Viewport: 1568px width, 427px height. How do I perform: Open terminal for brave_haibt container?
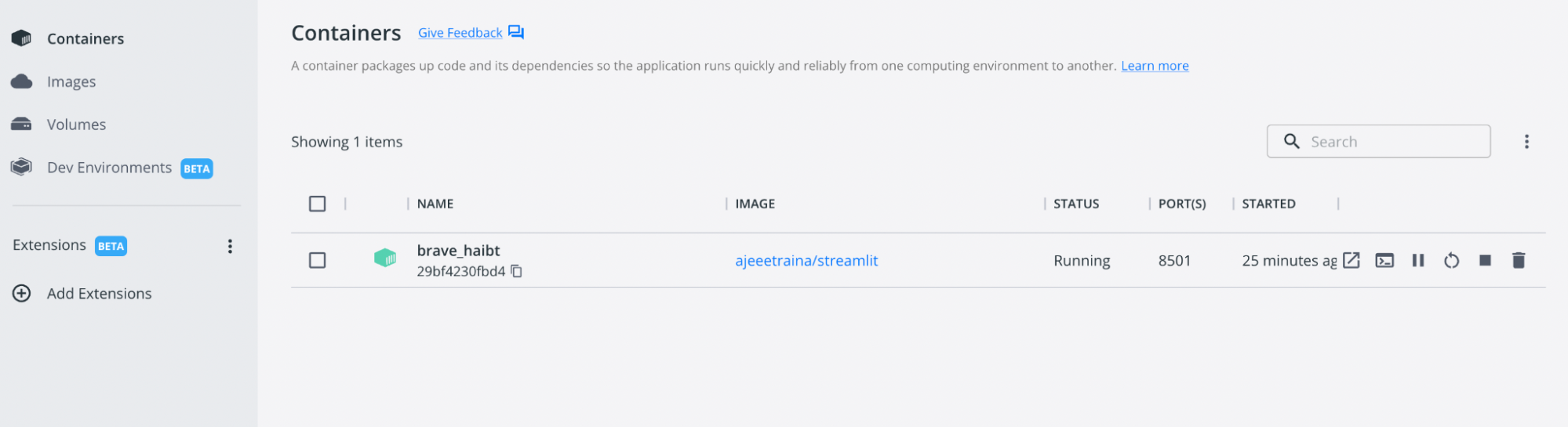1384,260
